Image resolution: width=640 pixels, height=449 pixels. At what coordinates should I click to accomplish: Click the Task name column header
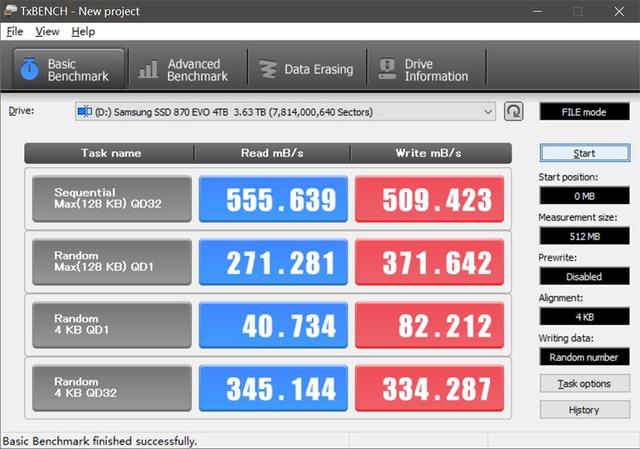pyautogui.click(x=111, y=153)
